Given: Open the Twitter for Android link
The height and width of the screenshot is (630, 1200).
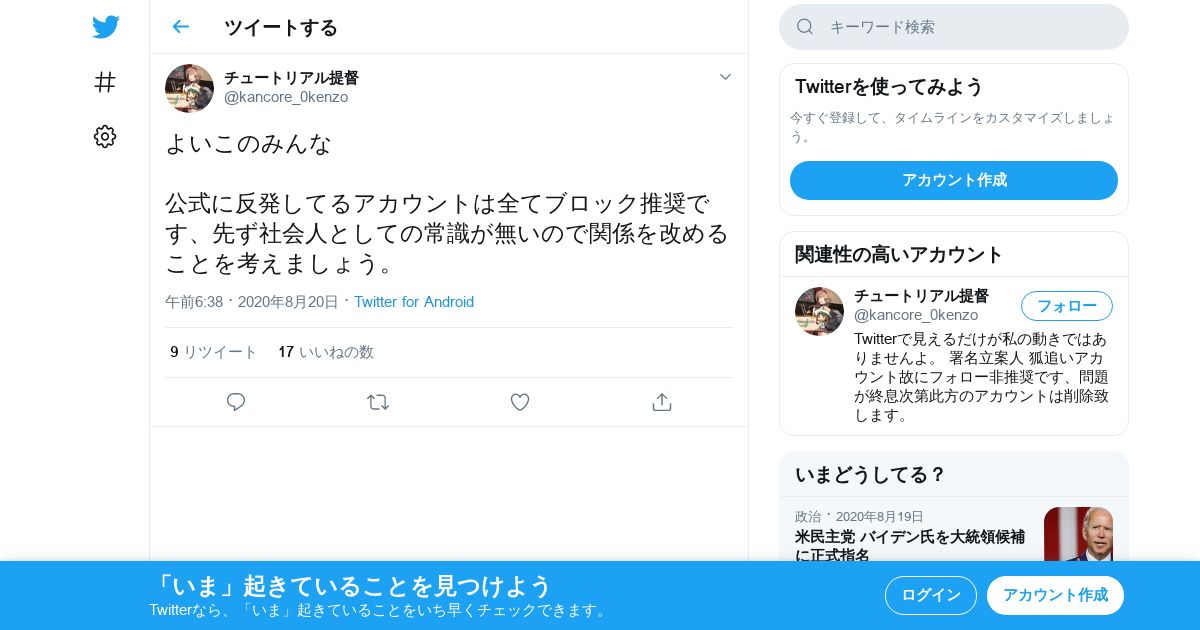Looking at the screenshot, I should 414,302.
